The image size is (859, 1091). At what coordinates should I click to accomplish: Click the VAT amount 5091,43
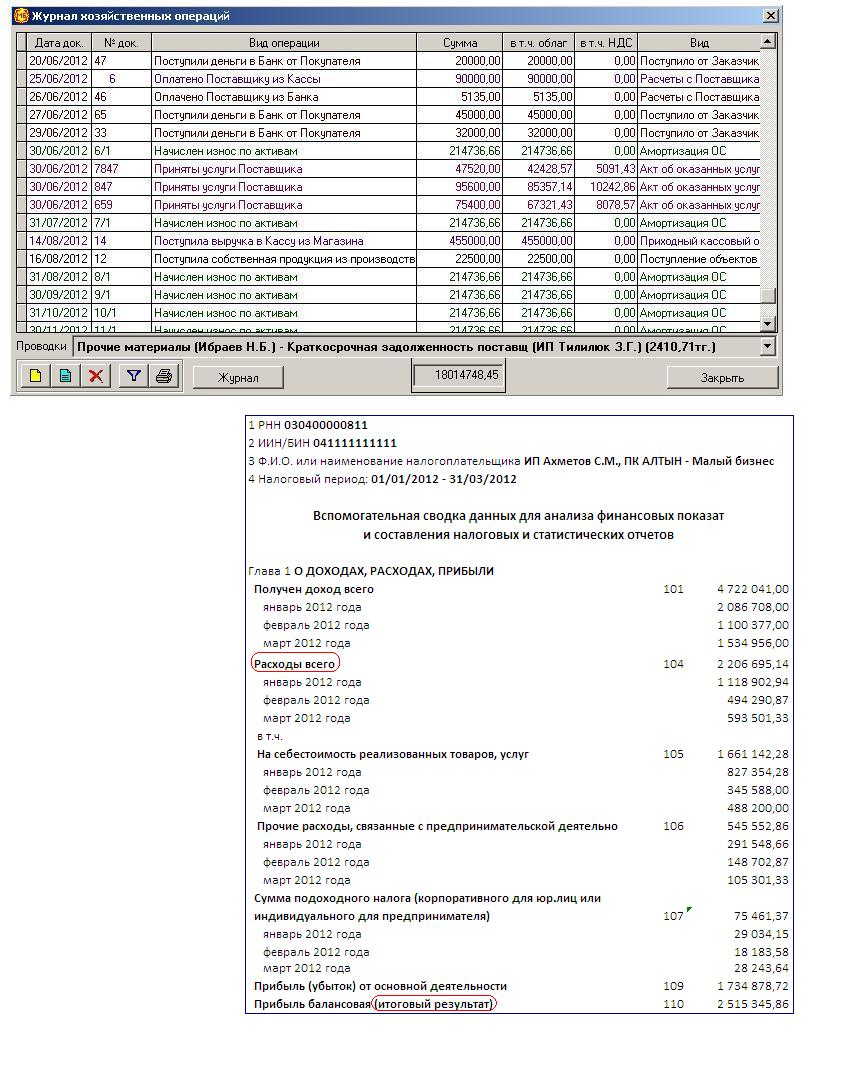[606, 169]
